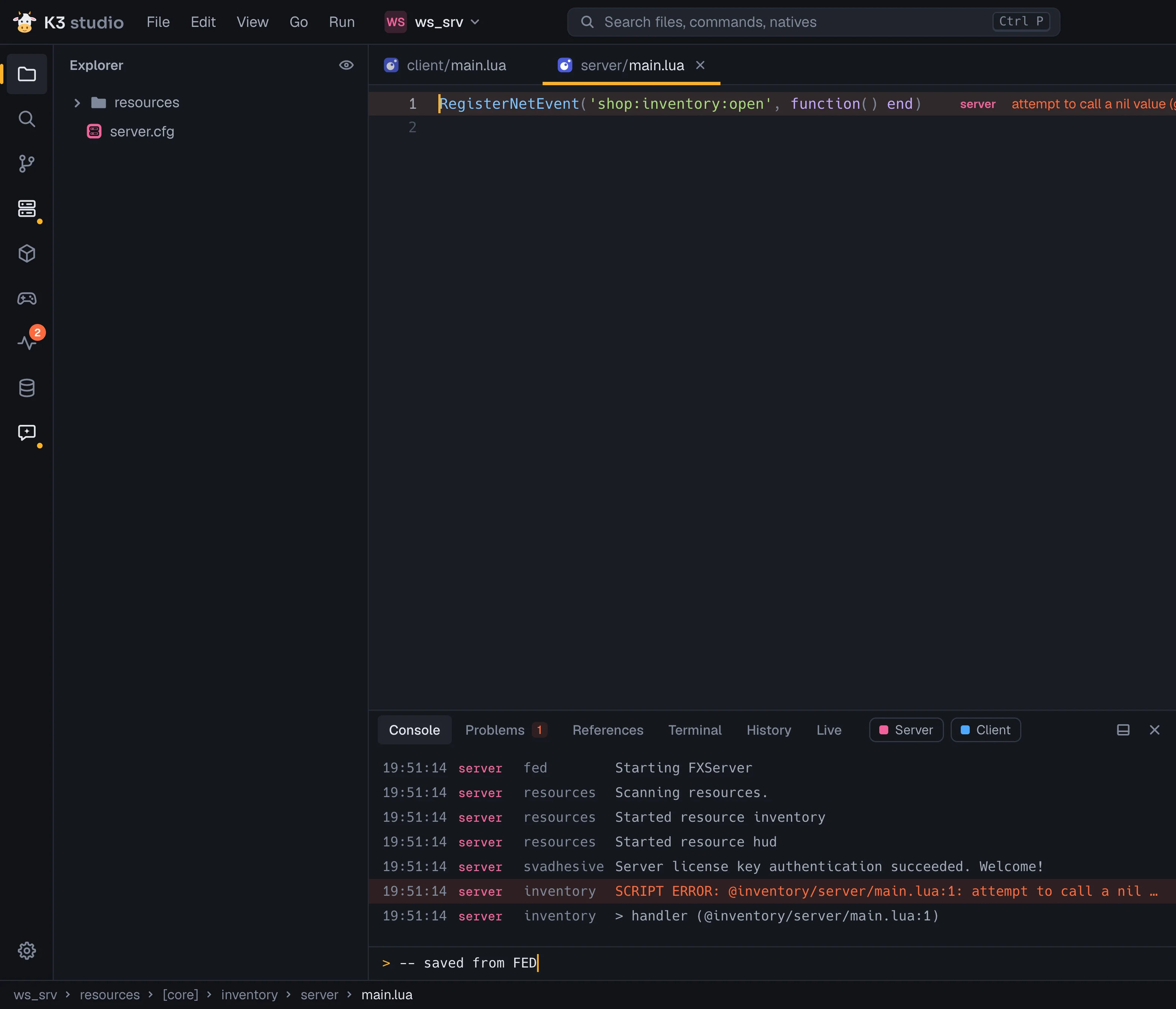Open the Search sidebar icon
The image size is (1176, 1009).
[27, 118]
